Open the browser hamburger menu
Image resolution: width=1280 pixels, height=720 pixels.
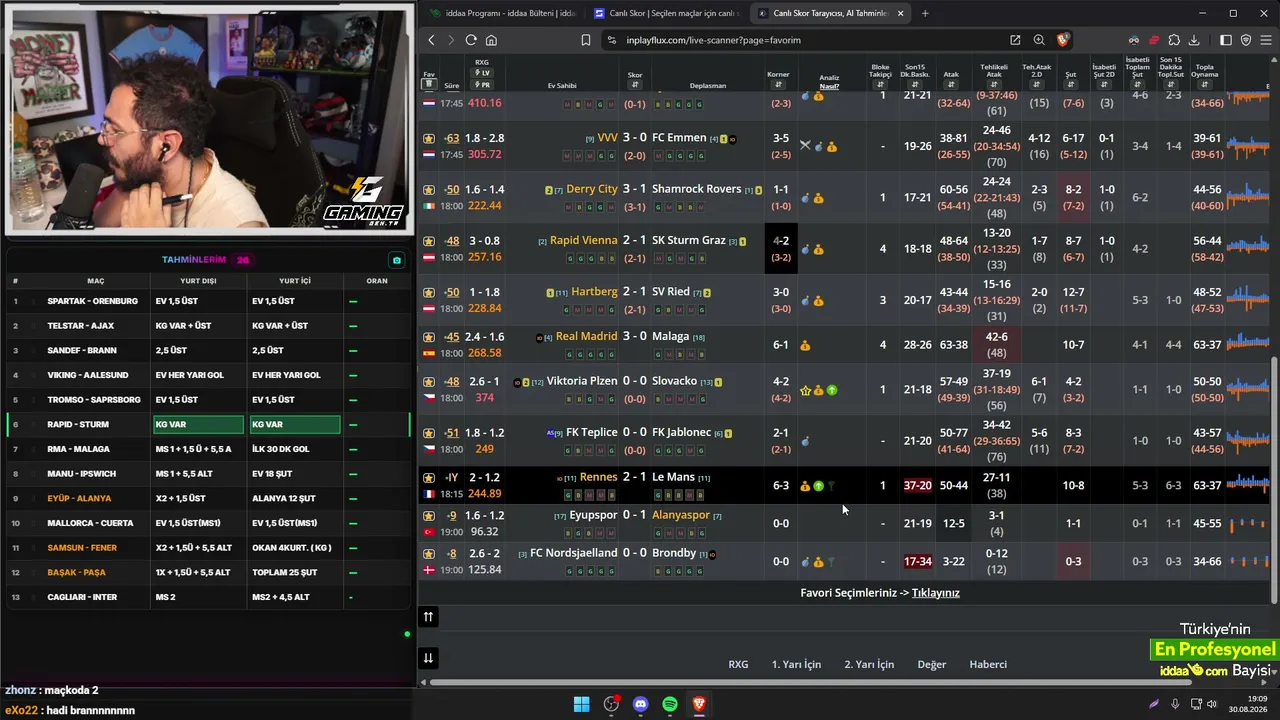[x=1266, y=40]
